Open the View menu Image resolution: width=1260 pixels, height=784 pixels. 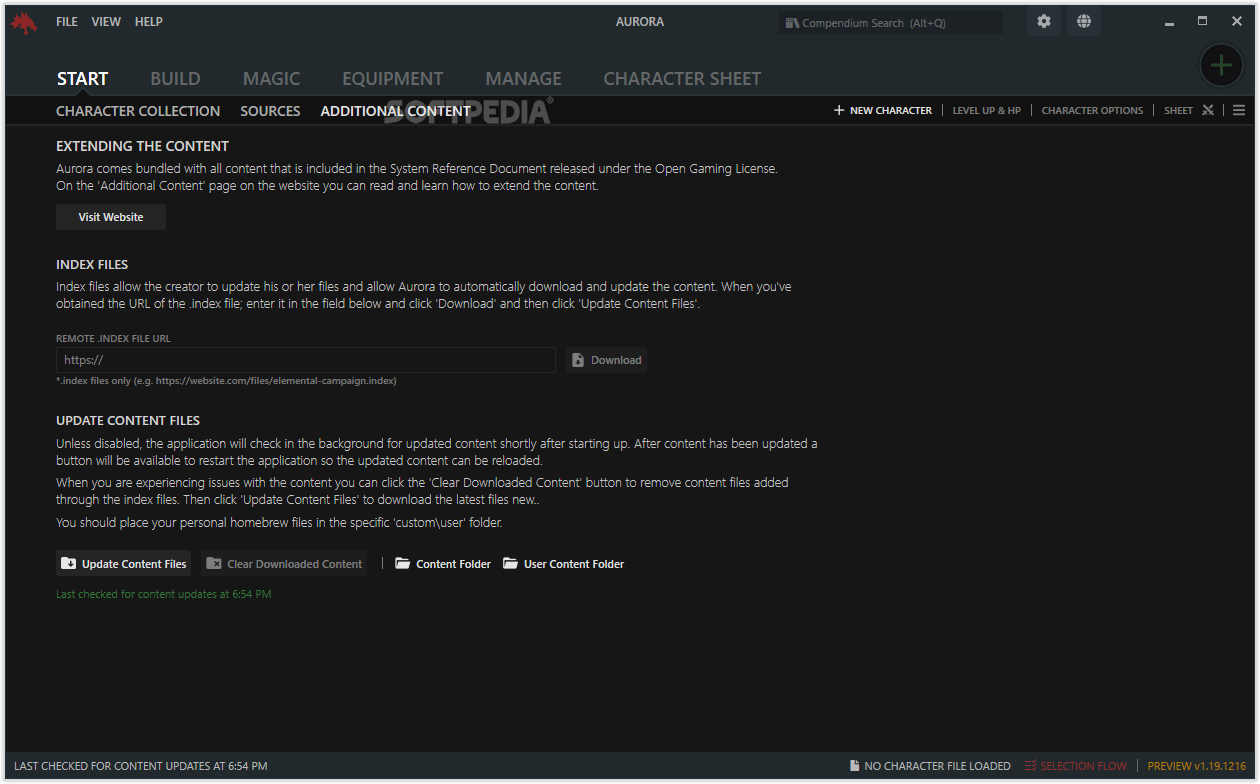[106, 22]
